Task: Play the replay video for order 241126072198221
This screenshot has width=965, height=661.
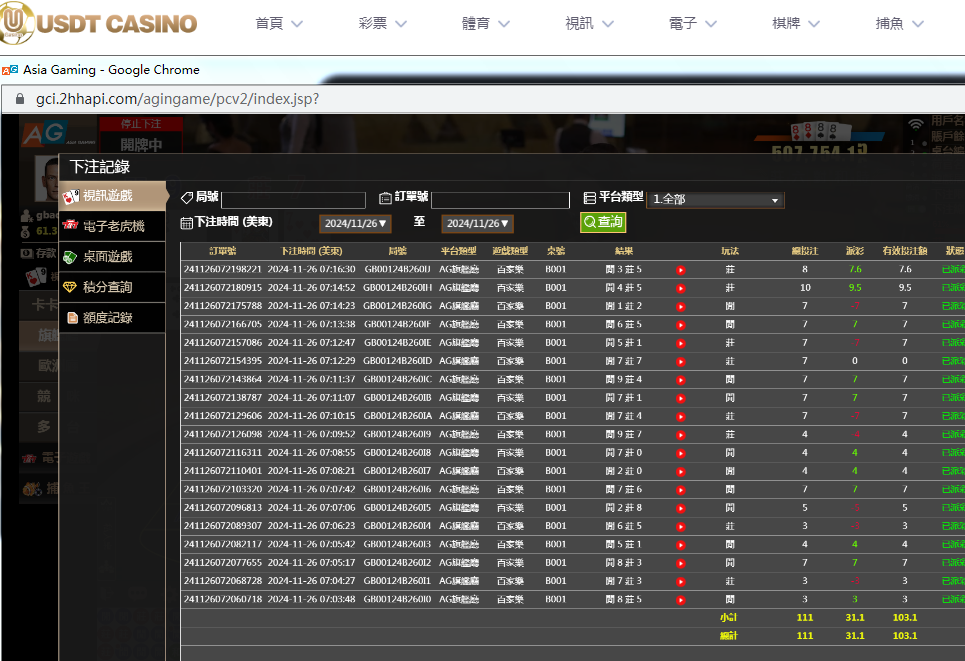Action: point(681,269)
